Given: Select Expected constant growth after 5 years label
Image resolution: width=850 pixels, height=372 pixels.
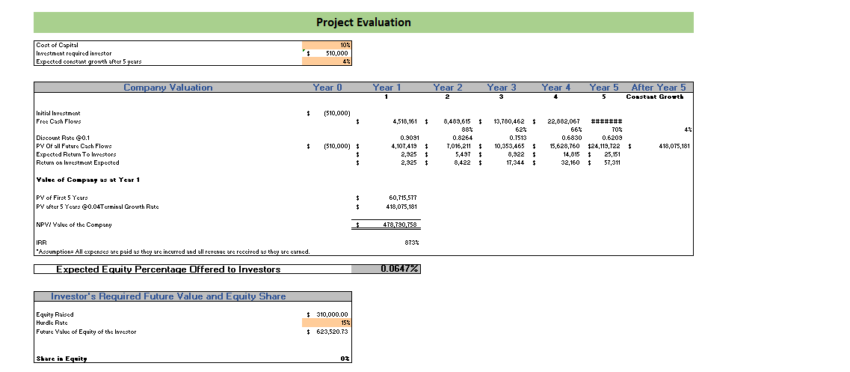Looking at the screenshot, I should pos(88,61).
